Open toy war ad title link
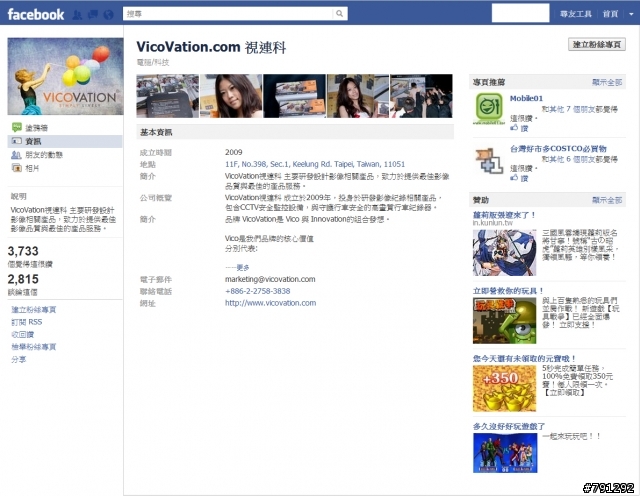The height and width of the screenshot is (496, 640). pyautogui.click(x=508, y=291)
